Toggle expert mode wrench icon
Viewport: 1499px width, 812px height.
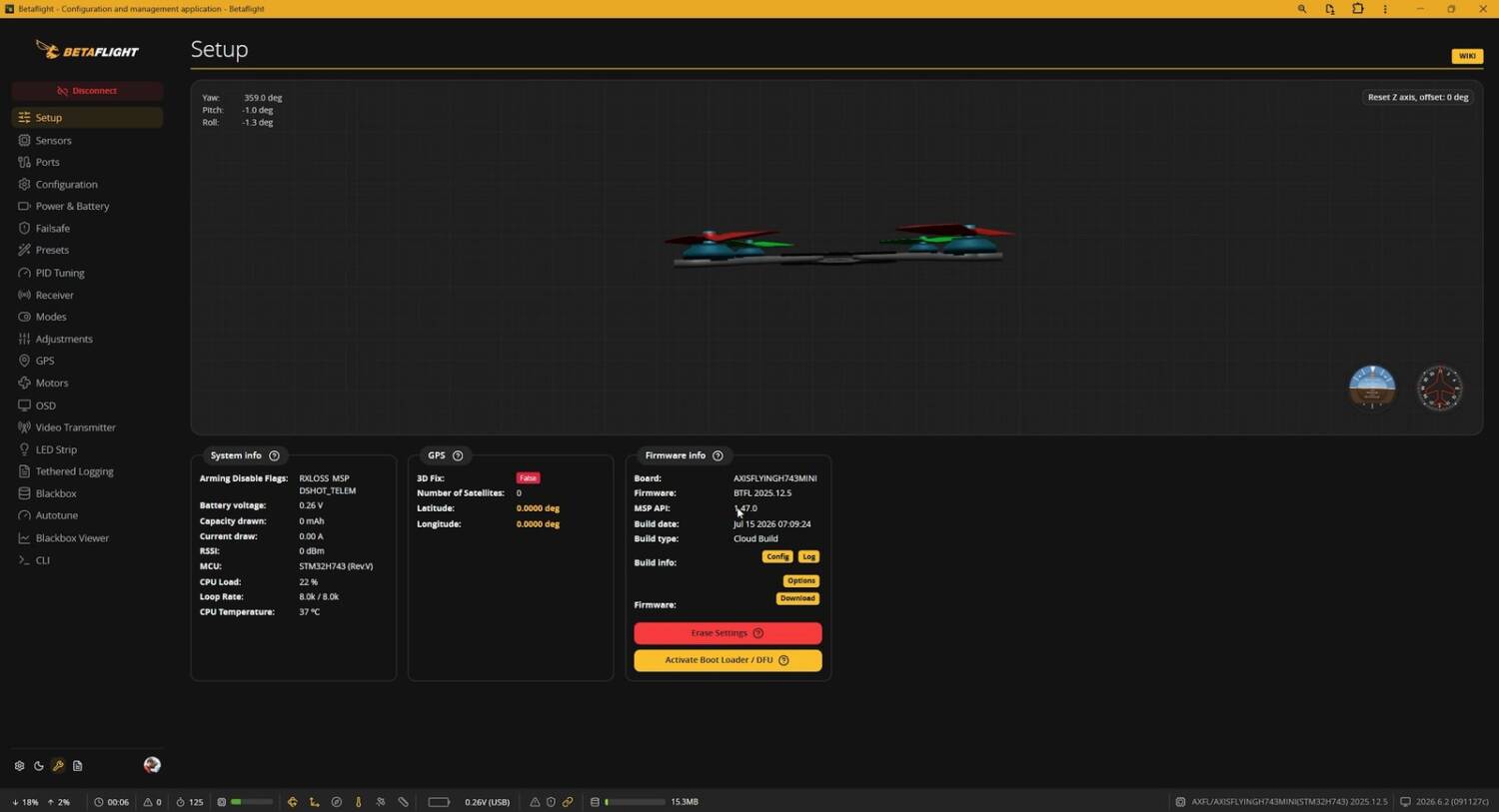58,766
